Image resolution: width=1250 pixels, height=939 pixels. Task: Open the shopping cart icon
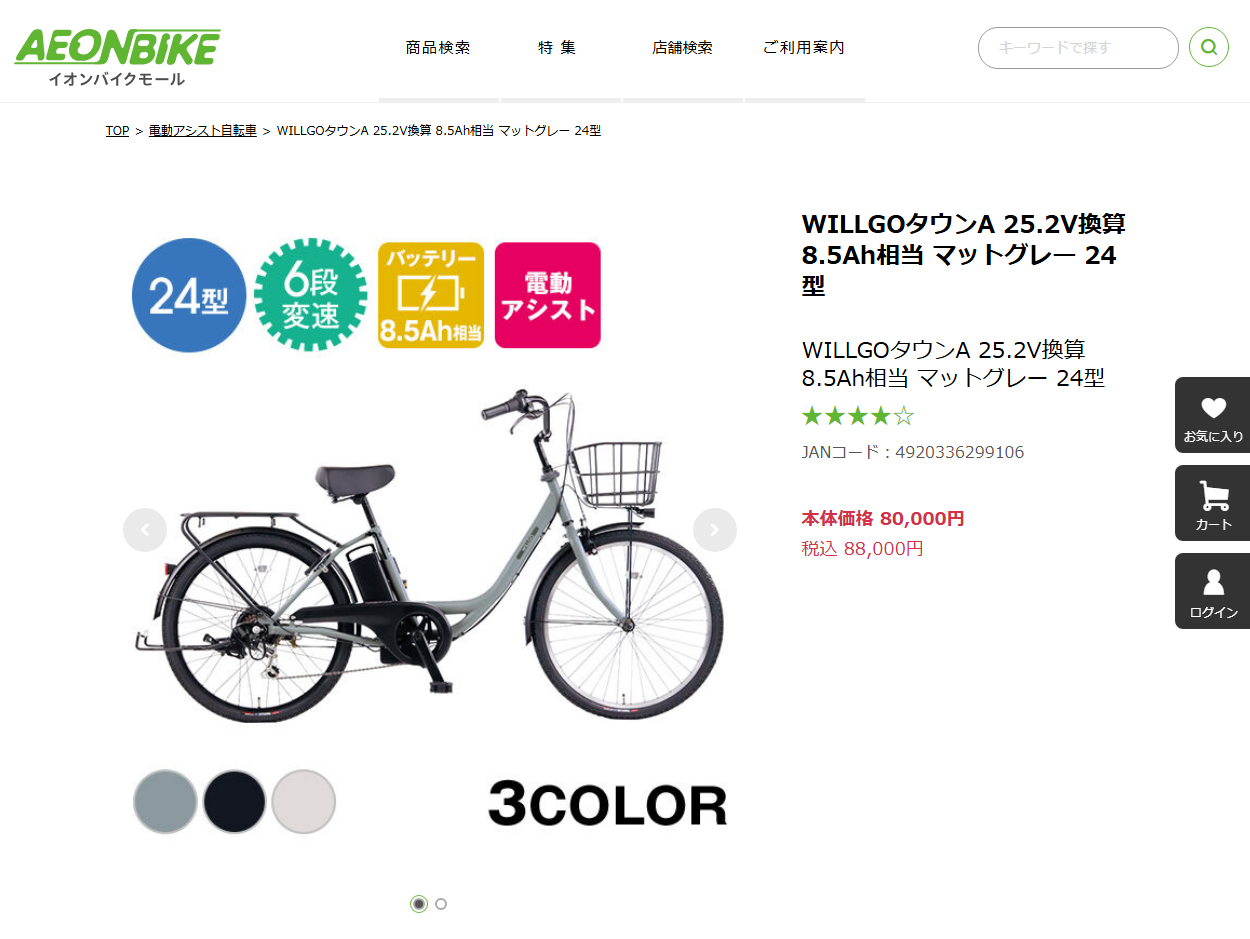coord(1212,503)
